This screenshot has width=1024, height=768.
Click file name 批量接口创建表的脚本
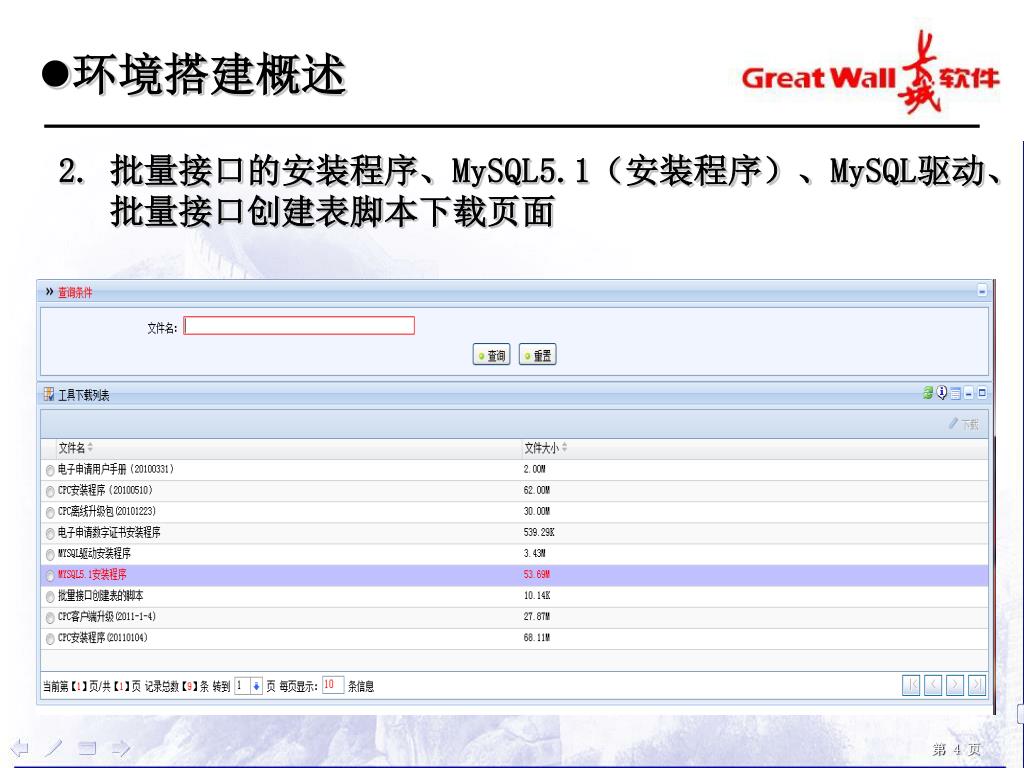pyautogui.click(x=101, y=596)
